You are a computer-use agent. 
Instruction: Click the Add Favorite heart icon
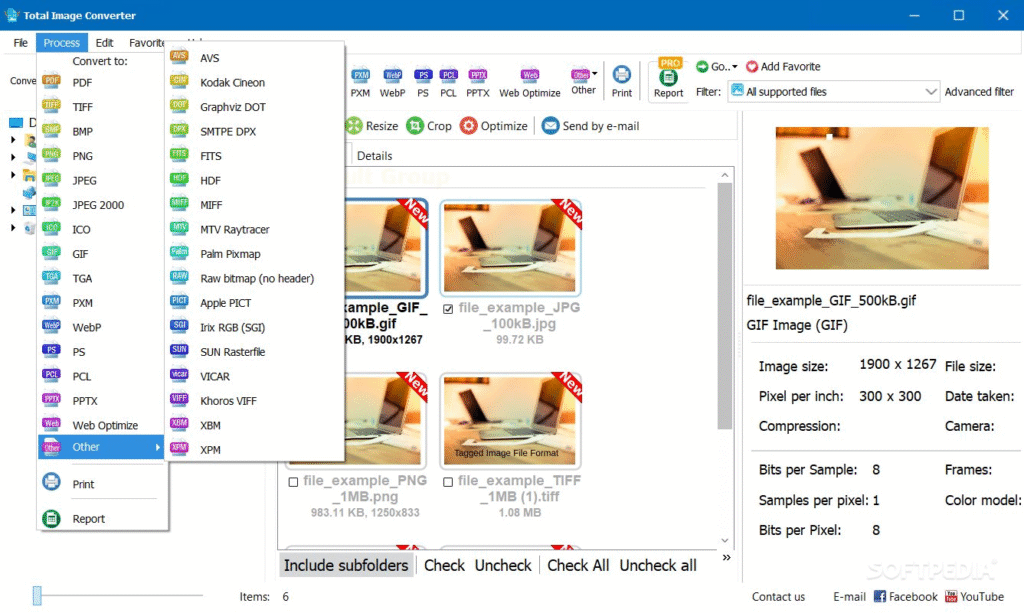(752, 67)
